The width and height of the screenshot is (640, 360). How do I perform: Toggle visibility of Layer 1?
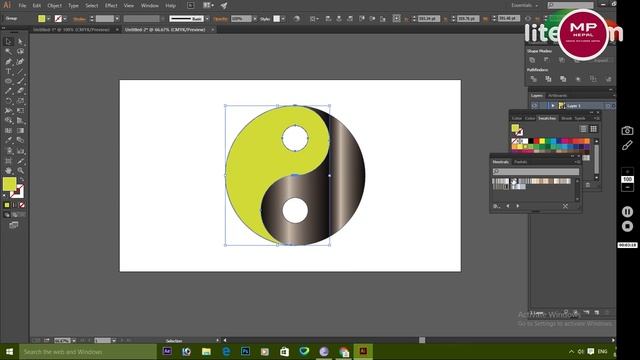534,106
